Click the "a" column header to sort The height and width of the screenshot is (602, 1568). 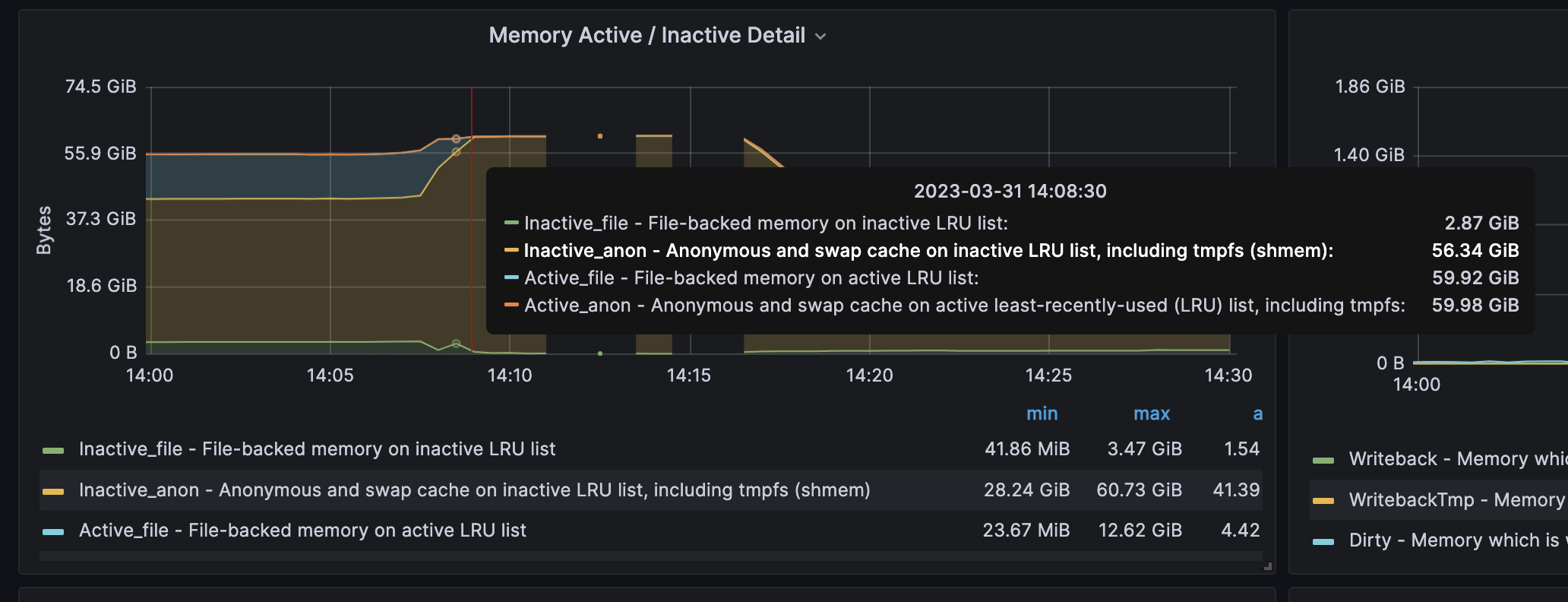tap(1258, 413)
